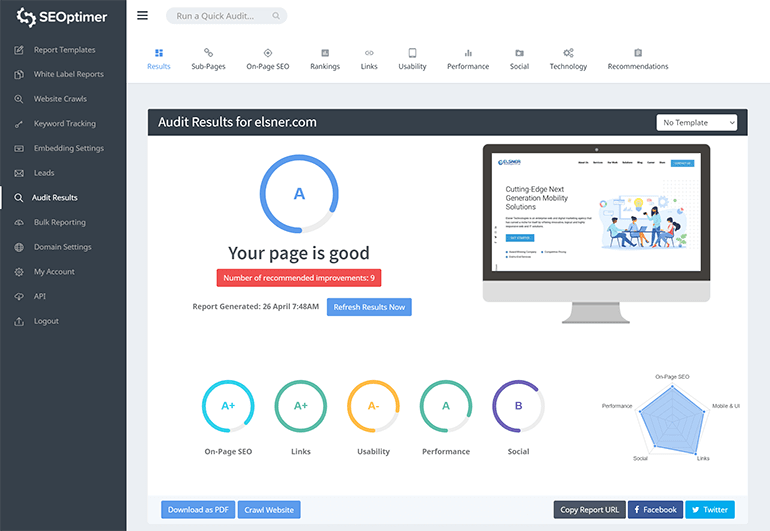Click the Social tab icon
This screenshot has height=531, width=770.
(x=519, y=53)
